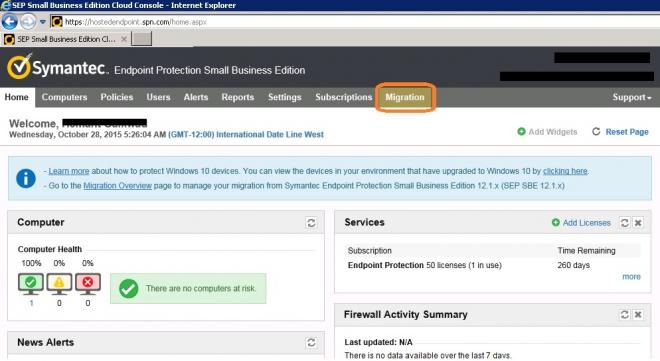Click the green Add Widgets plus icon
The width and height of the screenshot is (660, 361).
coord(521,132)
